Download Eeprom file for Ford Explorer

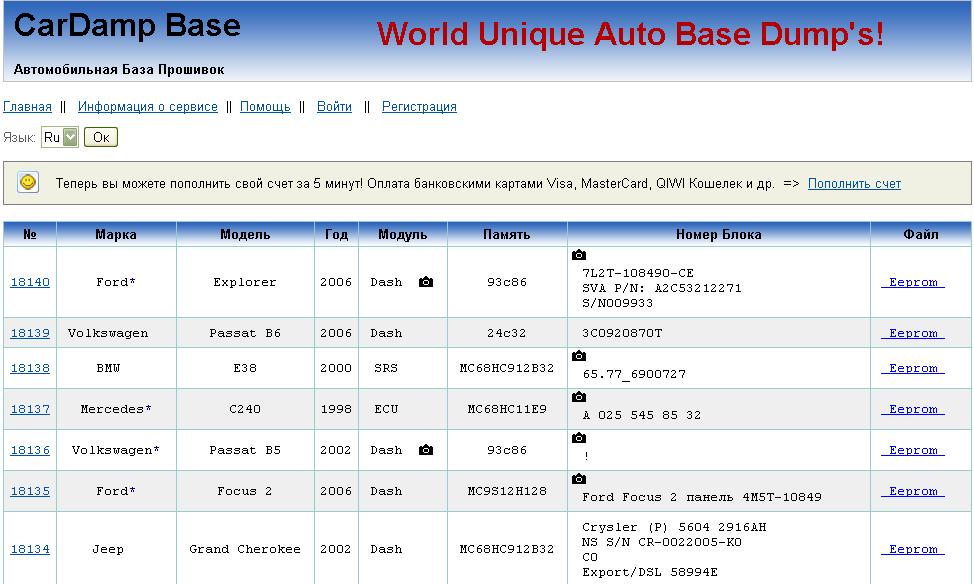point(913,282)
